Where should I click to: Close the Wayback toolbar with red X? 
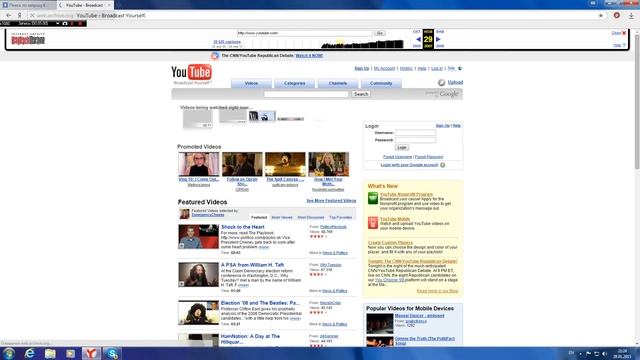pos(624,33)
